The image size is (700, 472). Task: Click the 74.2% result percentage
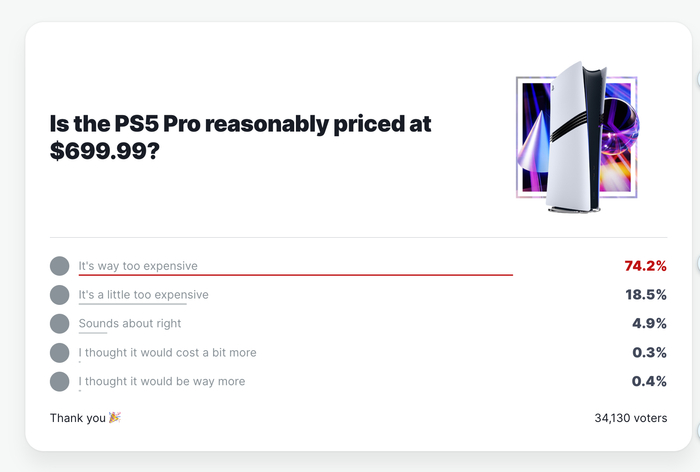point(645,266)
